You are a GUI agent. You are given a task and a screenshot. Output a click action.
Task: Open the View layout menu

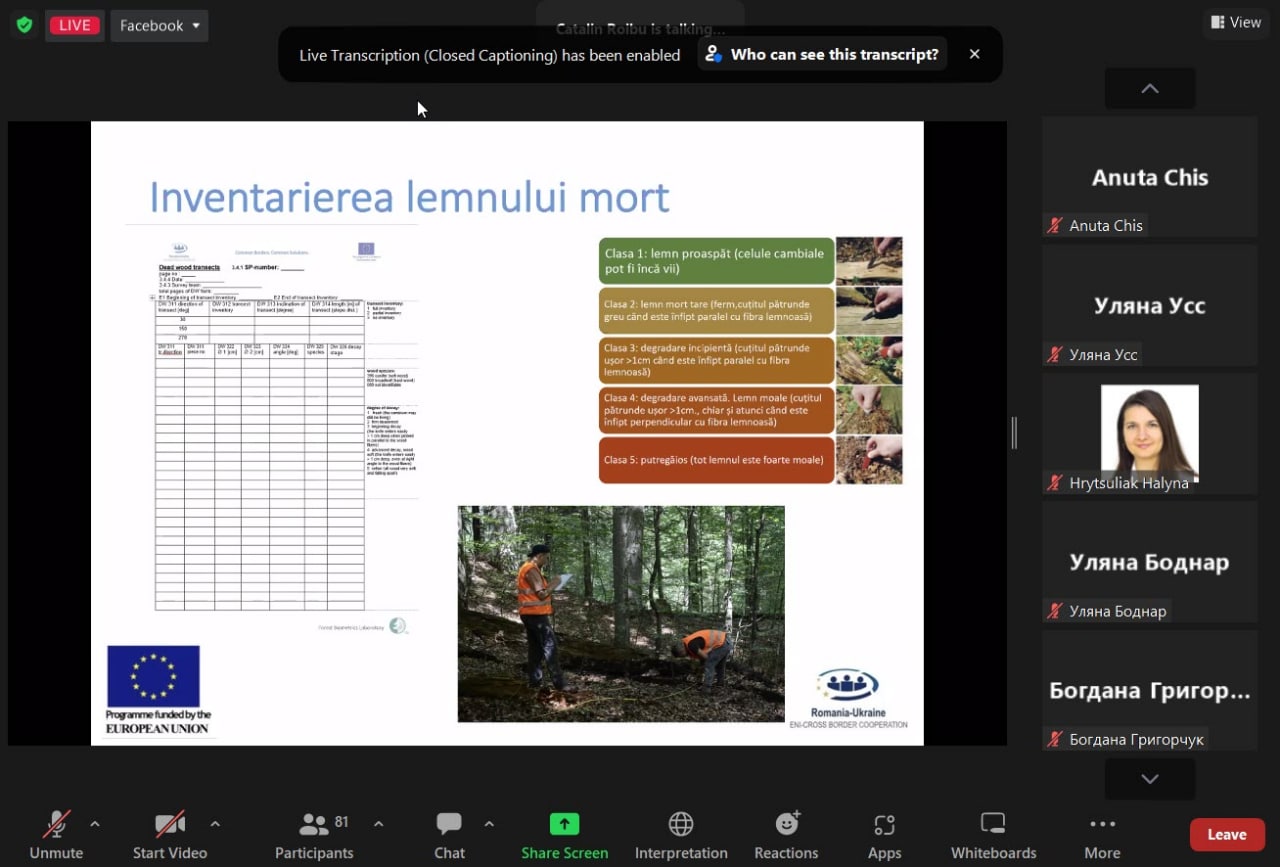(x=1235, y=22)
